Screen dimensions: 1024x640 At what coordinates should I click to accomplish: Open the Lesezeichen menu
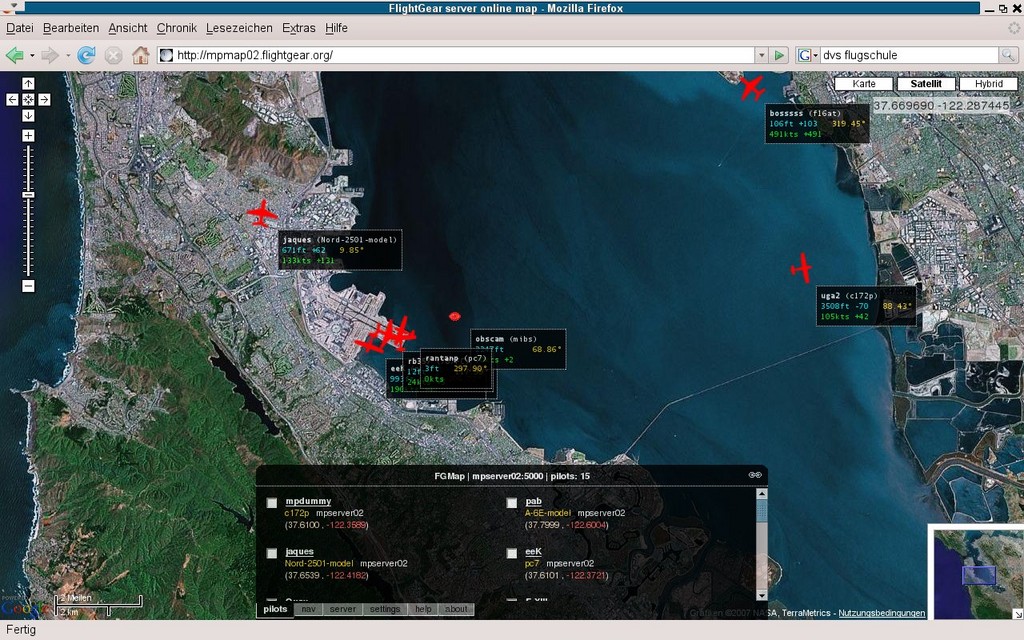click(x=240, y=28)
